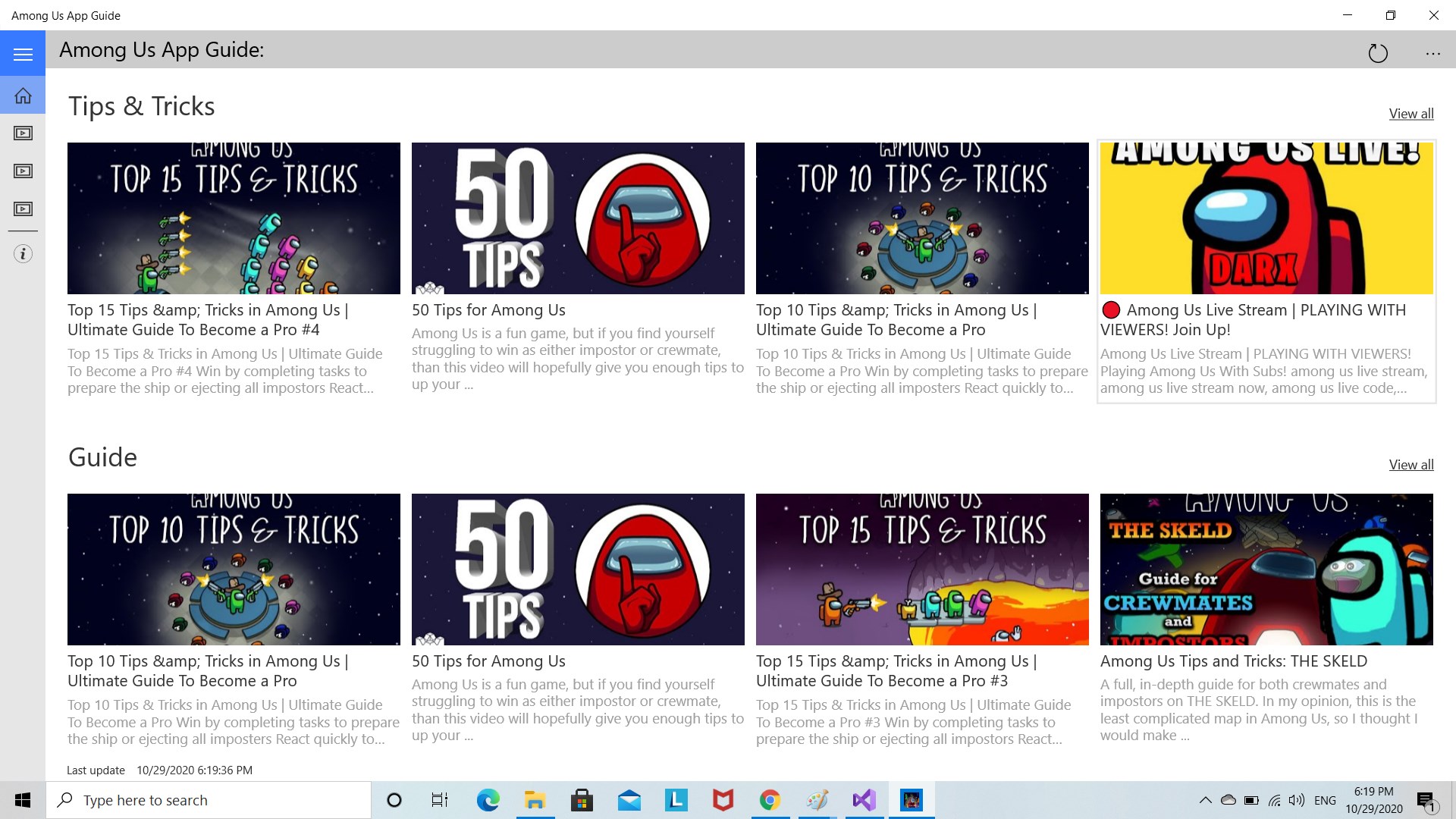Viewport: 1456px width, 819px height.
Task: Switch to Visual Studio on the taskbar
Action: tap(864, 800)
